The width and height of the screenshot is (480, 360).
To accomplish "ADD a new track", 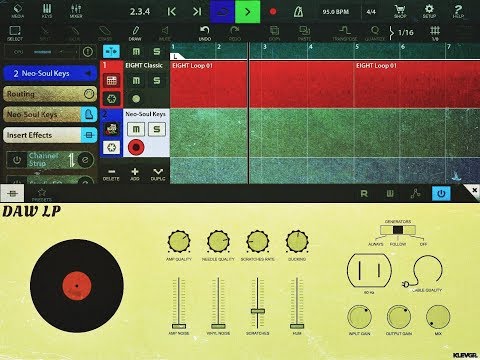I will [x=135, y=174].
